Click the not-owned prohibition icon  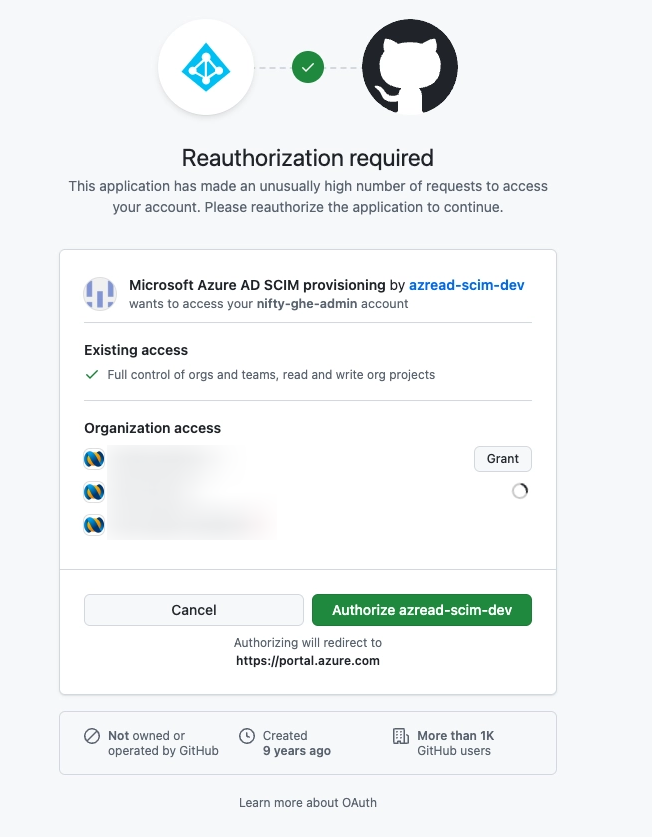click(92, 736)
